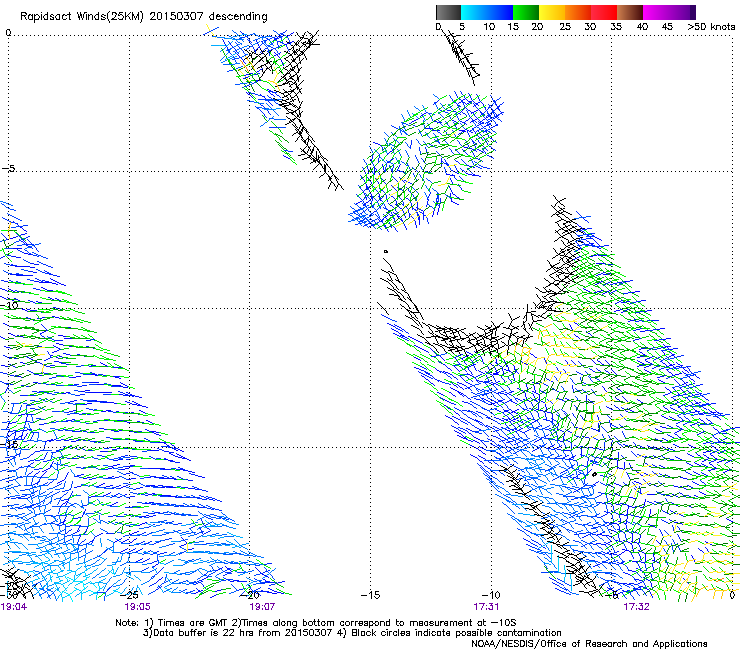
Task: Click the orange 25-30 knots legend swatch
Action: click(x=578, y=12)
